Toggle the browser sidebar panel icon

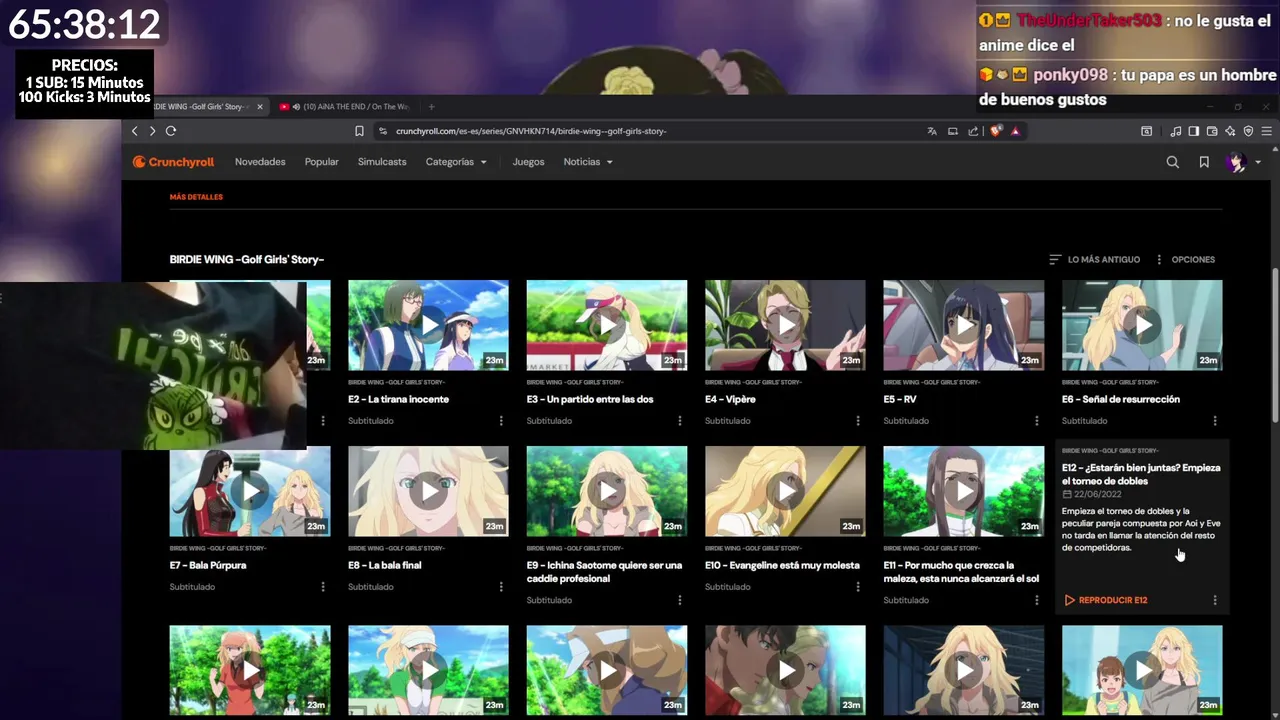(1193, 131)
